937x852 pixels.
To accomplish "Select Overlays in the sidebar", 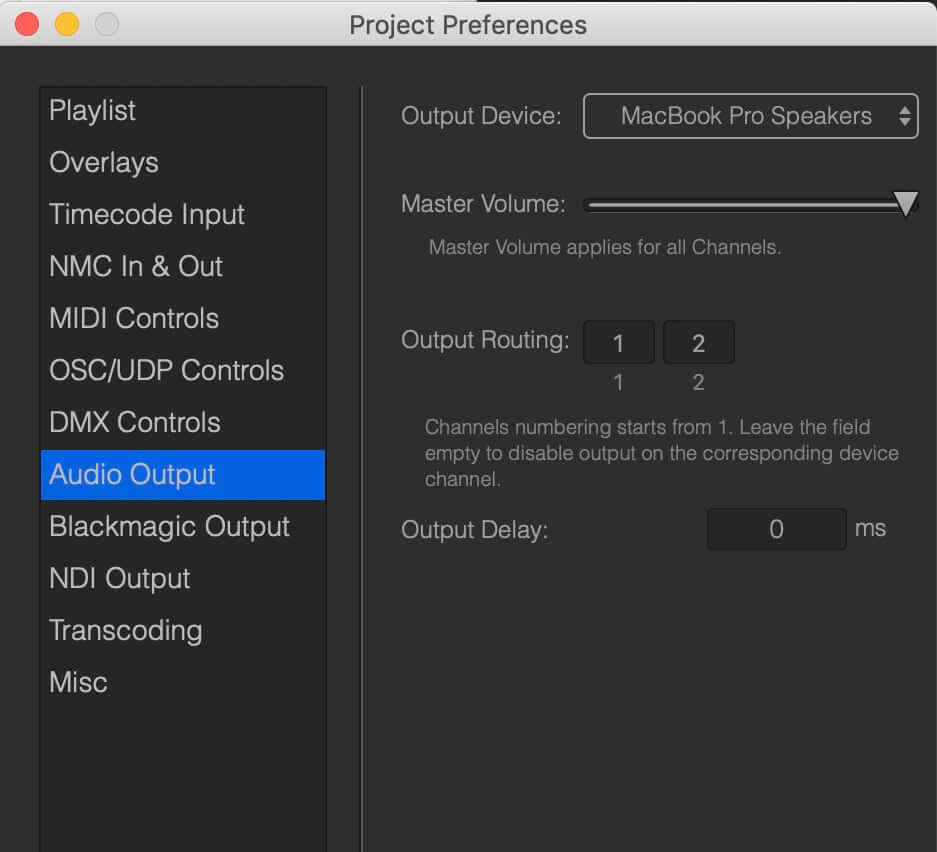I will 183,163.
